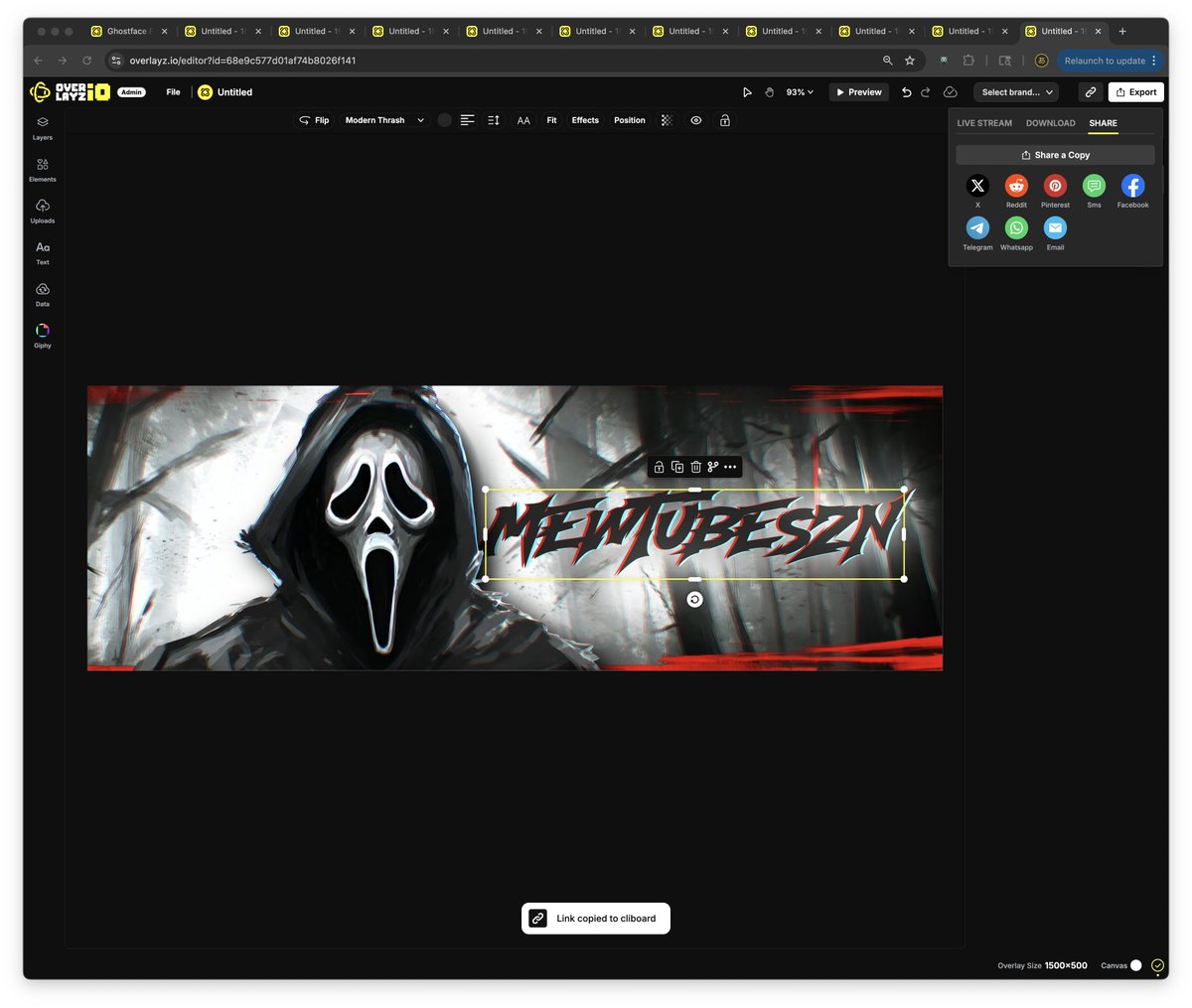
Task: Click the Fit button
Action: tap(551, 120)
